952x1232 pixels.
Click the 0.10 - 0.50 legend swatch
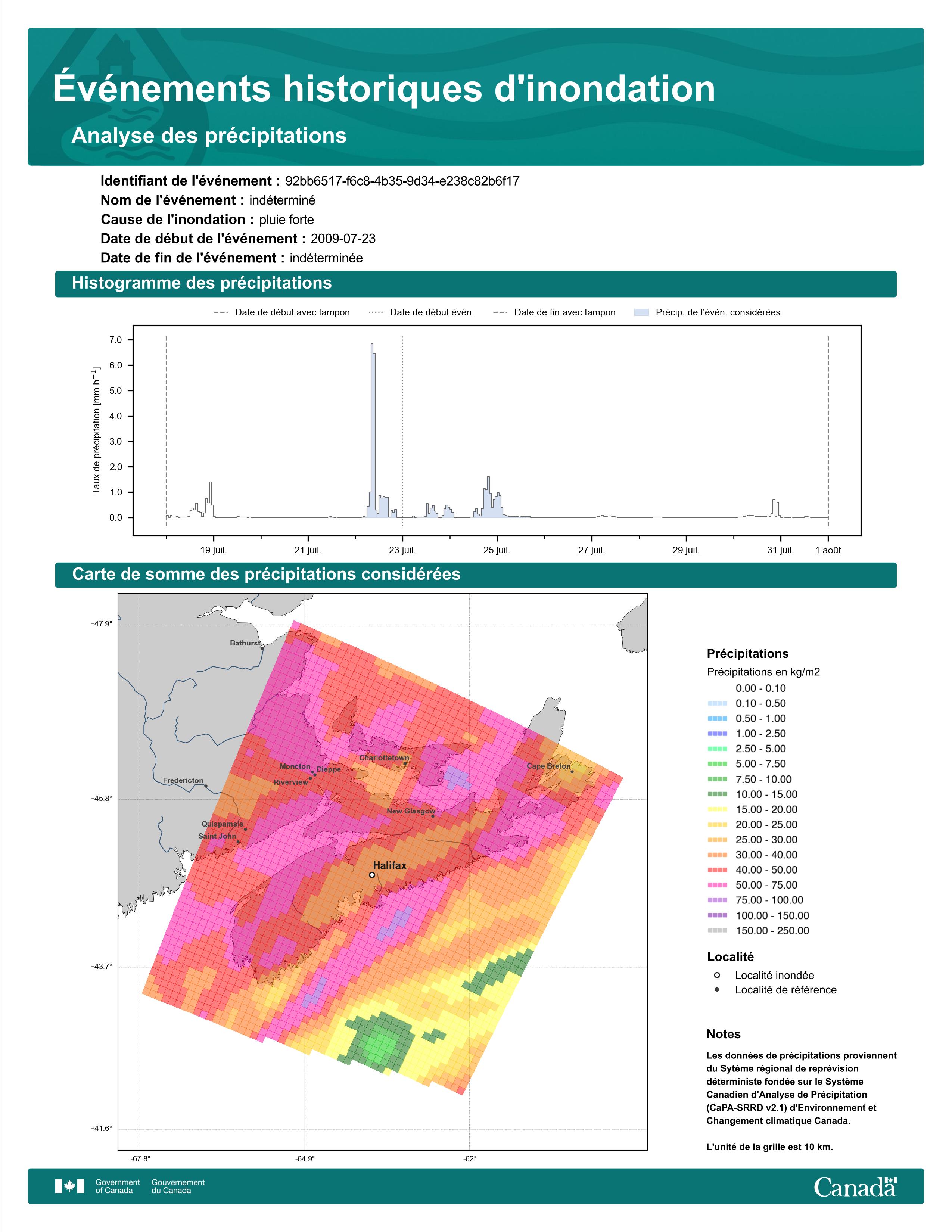pyautogui.click(x=717, y=703)
